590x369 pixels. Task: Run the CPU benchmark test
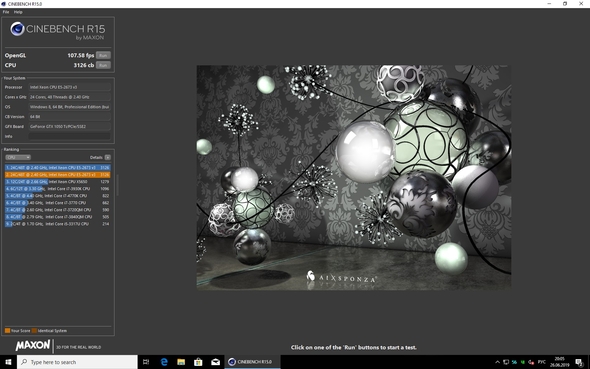pos(103,65)
